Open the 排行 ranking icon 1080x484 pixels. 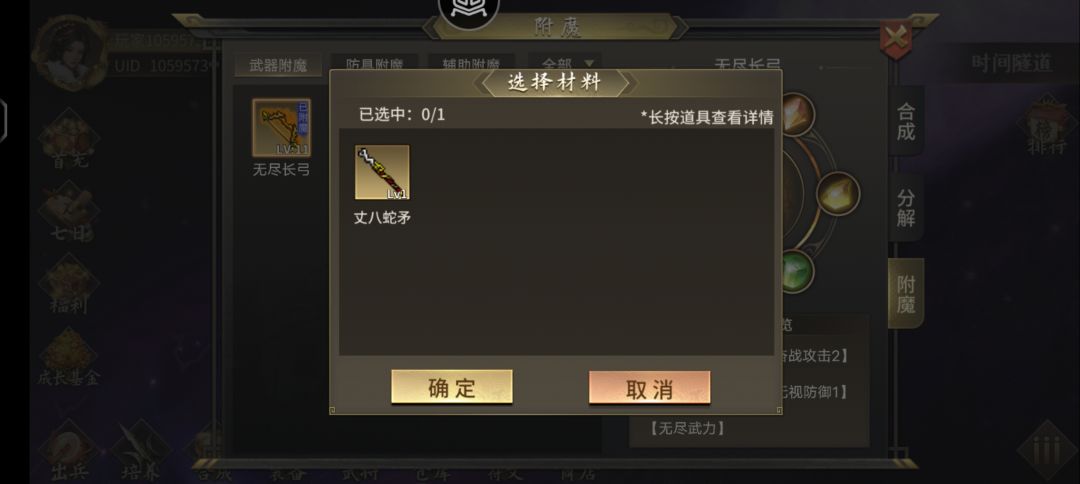[1047, 126]
